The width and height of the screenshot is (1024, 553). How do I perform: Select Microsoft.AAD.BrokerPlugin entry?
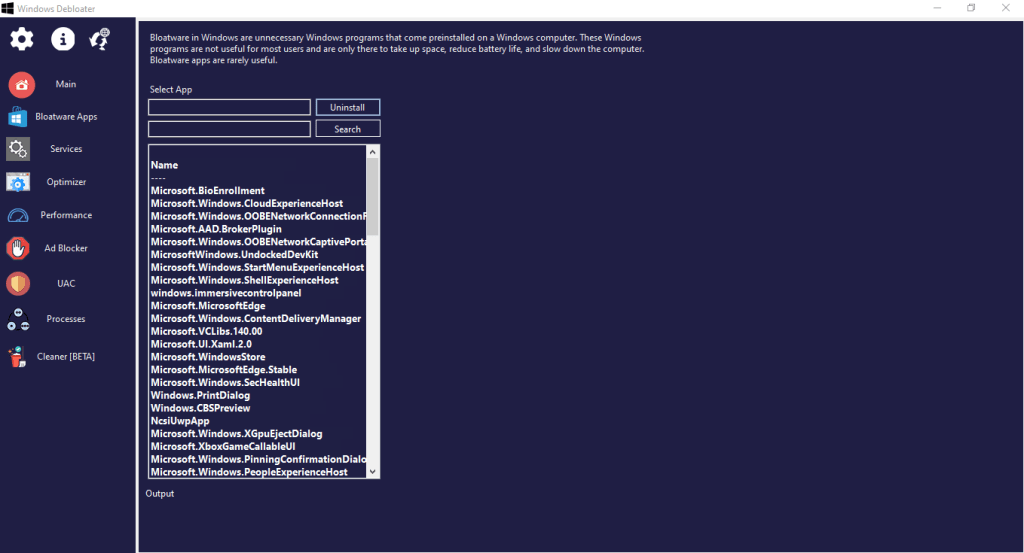coord(216,229)
